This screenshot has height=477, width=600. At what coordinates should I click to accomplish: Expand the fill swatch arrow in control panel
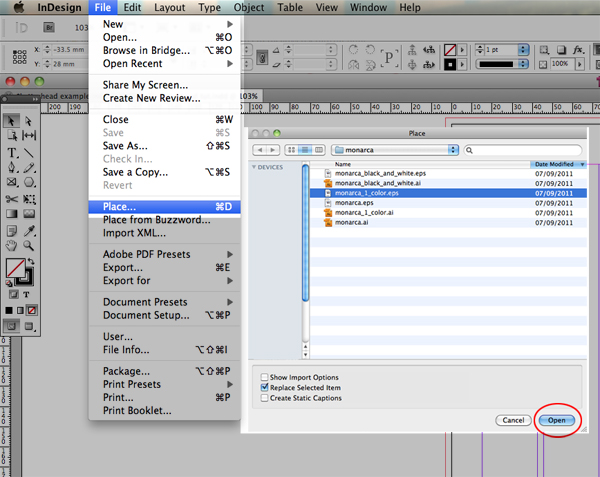(x=462, y=50)
